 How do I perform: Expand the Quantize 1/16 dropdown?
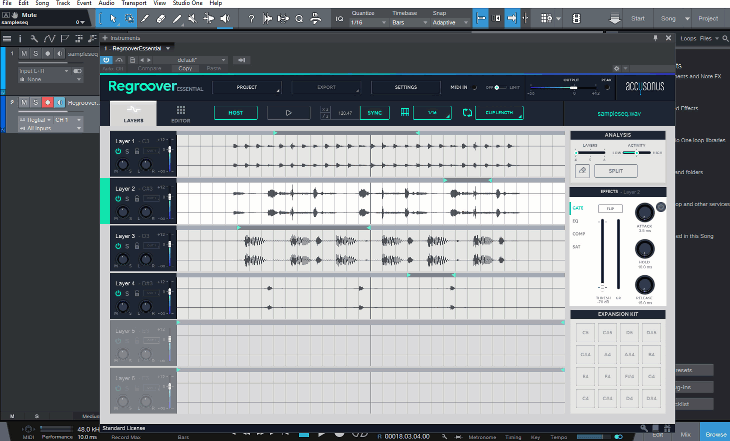368,22
